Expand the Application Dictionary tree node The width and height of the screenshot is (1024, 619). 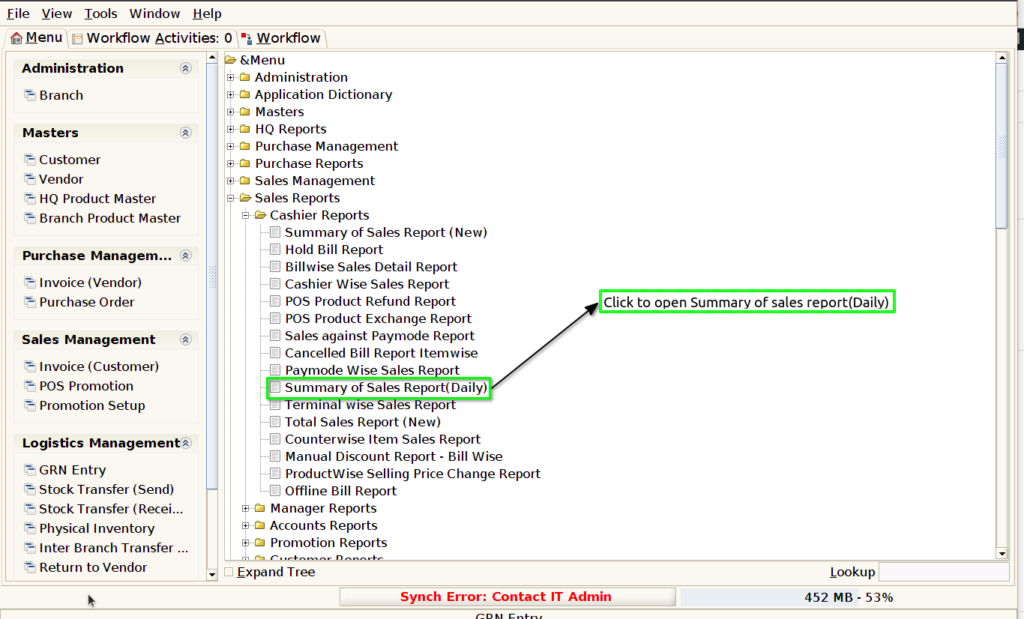point(231,95)
